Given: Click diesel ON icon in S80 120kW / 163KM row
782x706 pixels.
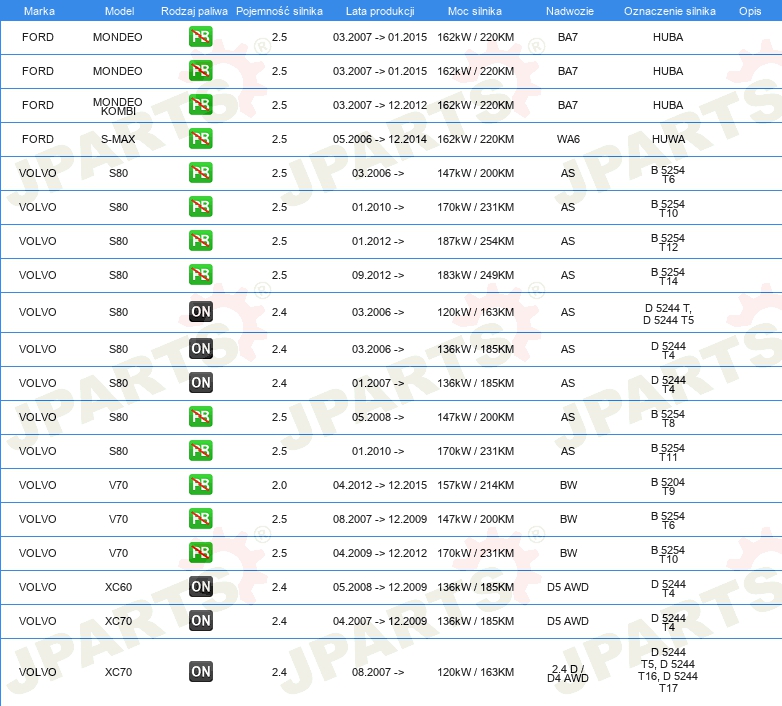Looking at the screenshot, I should click(200, 312).
